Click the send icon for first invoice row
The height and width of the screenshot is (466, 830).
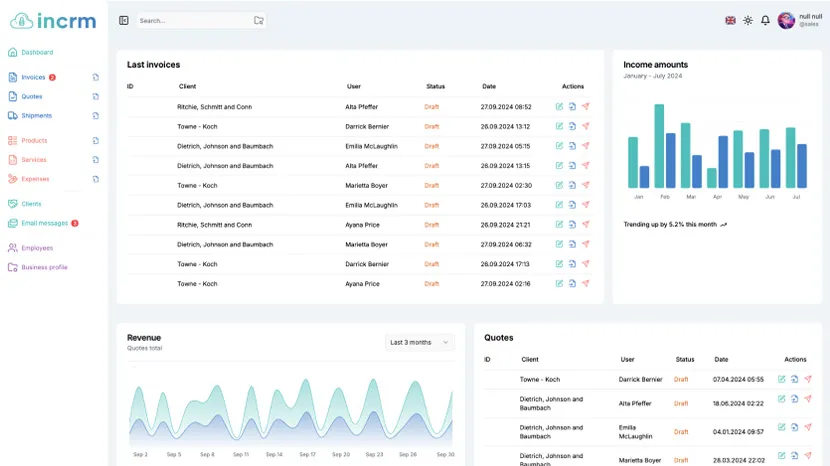[586, 107]
